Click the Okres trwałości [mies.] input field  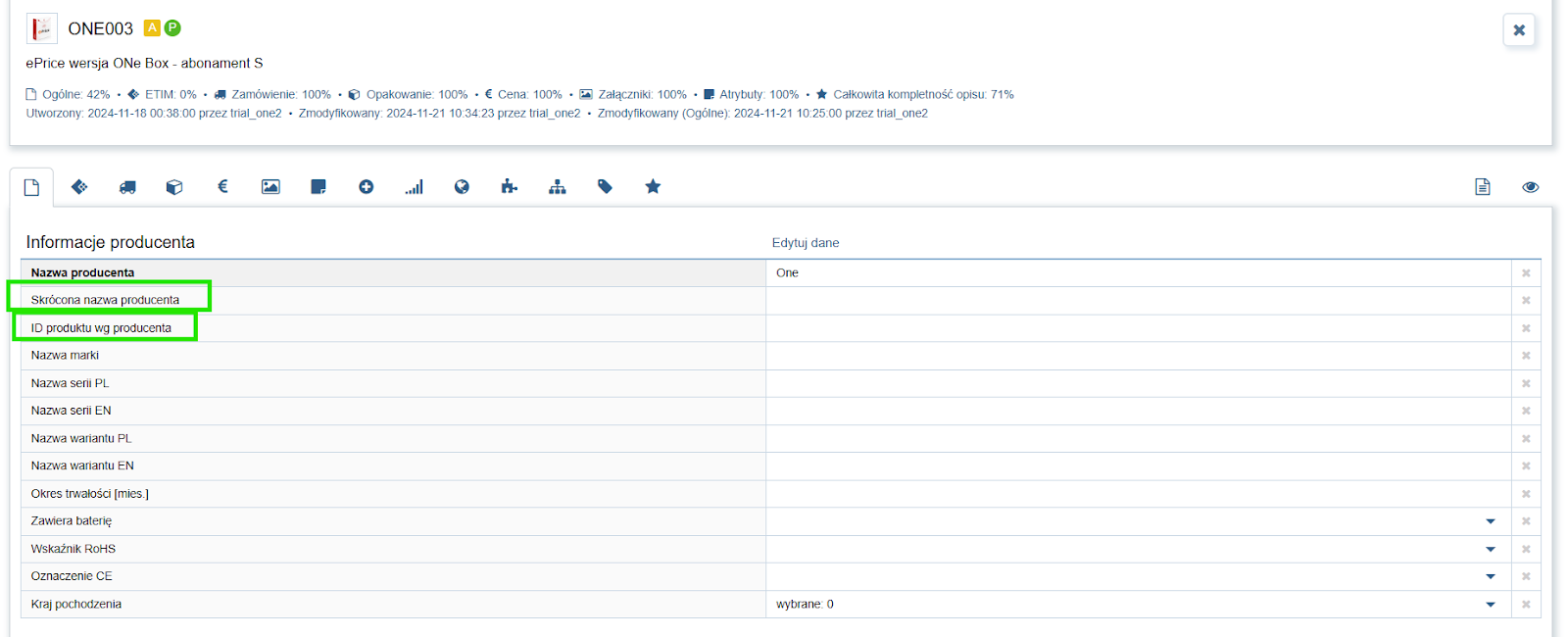pos(1139,494)
